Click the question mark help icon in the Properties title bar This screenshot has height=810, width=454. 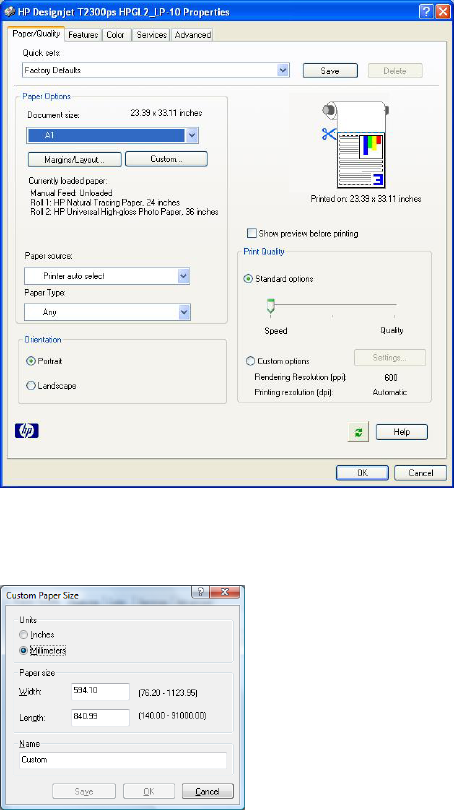(426, 12)
